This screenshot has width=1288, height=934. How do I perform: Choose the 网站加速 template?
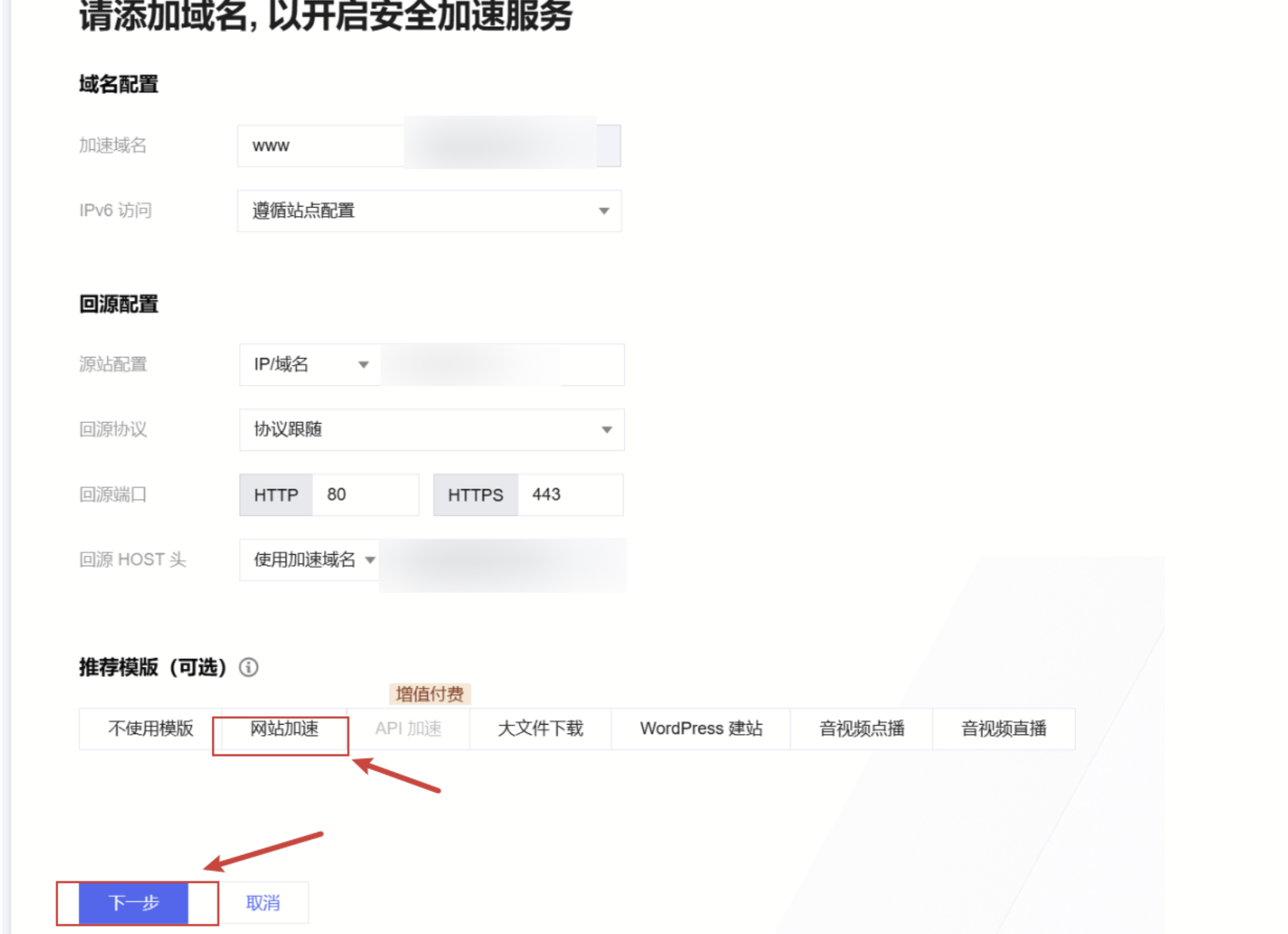(x=284, y=728)
